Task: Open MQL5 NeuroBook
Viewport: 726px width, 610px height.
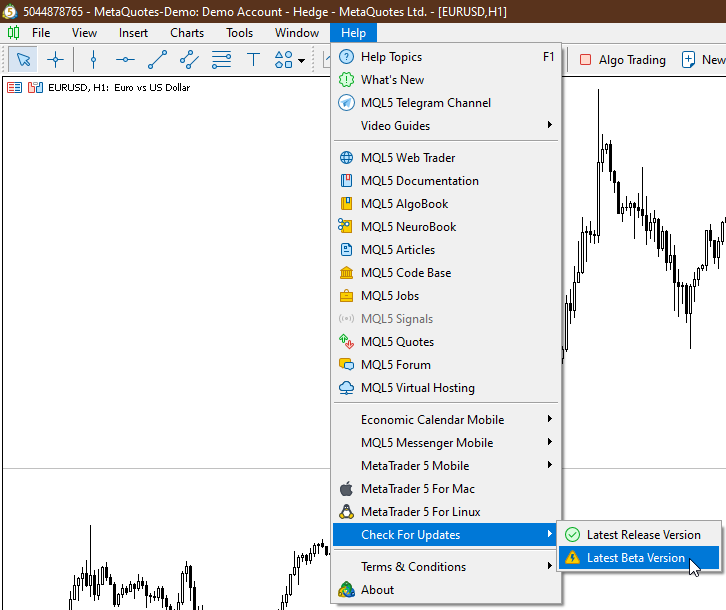Action: [446, 226]
